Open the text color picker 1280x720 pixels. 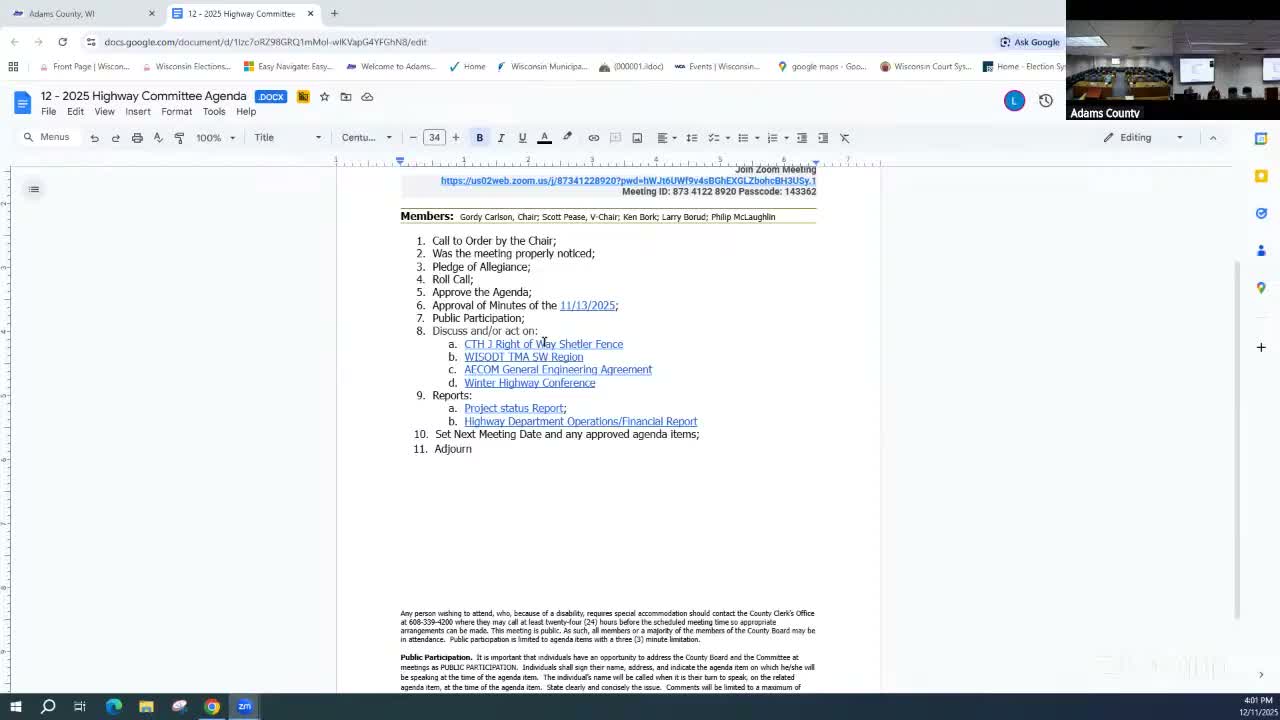pos(544,138)
